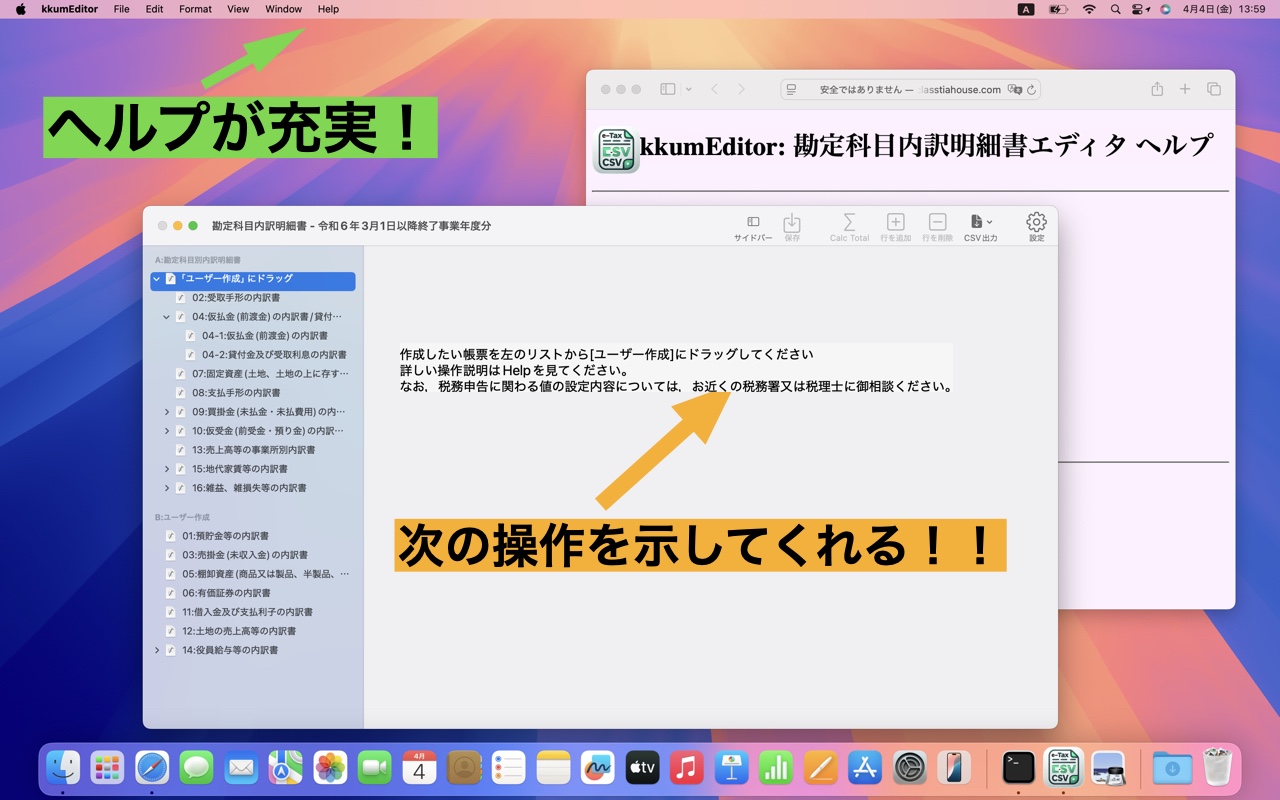Open the Help menu

(328, 9)
